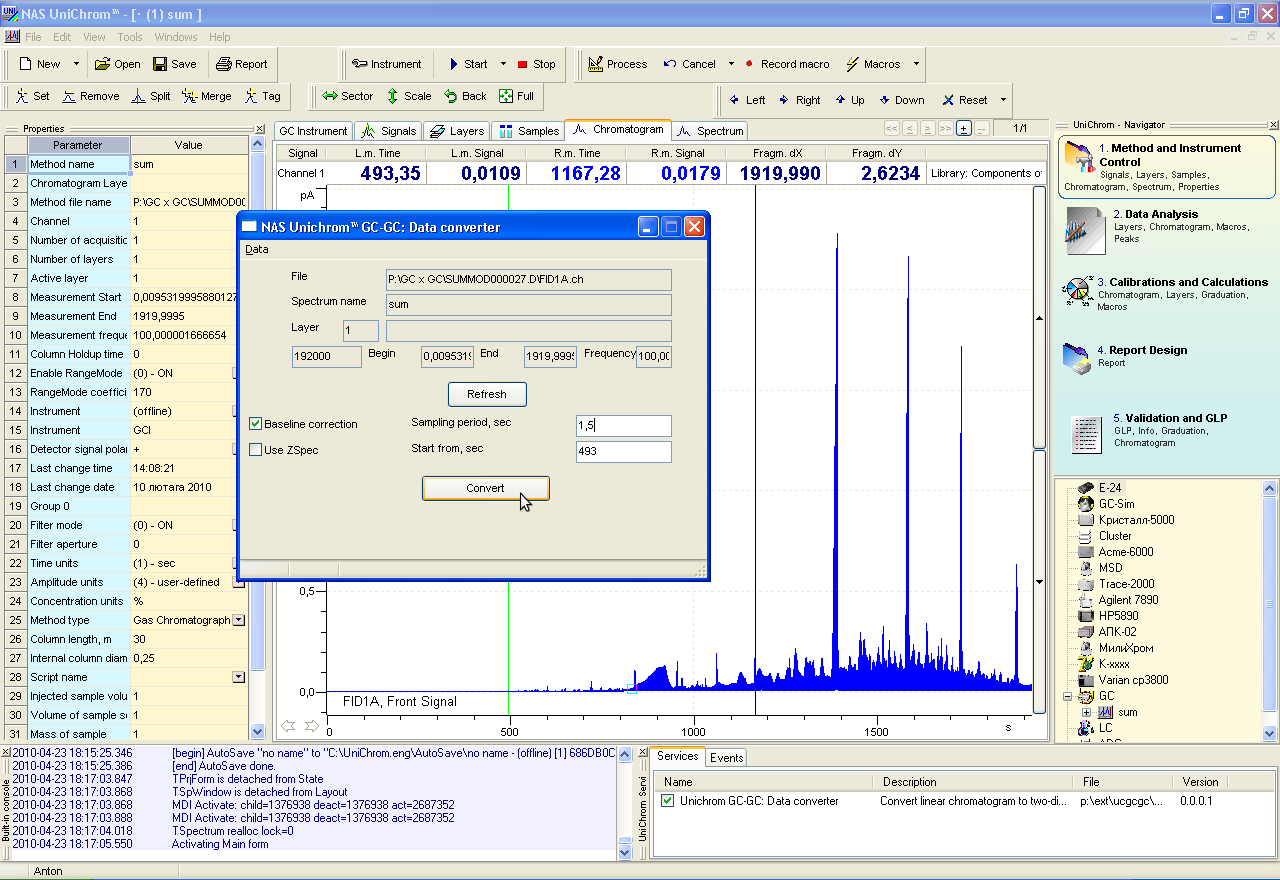Move view Down with toolbar button
The image size is (1280, 880).
pyautogui.click(x=901, y=100)
